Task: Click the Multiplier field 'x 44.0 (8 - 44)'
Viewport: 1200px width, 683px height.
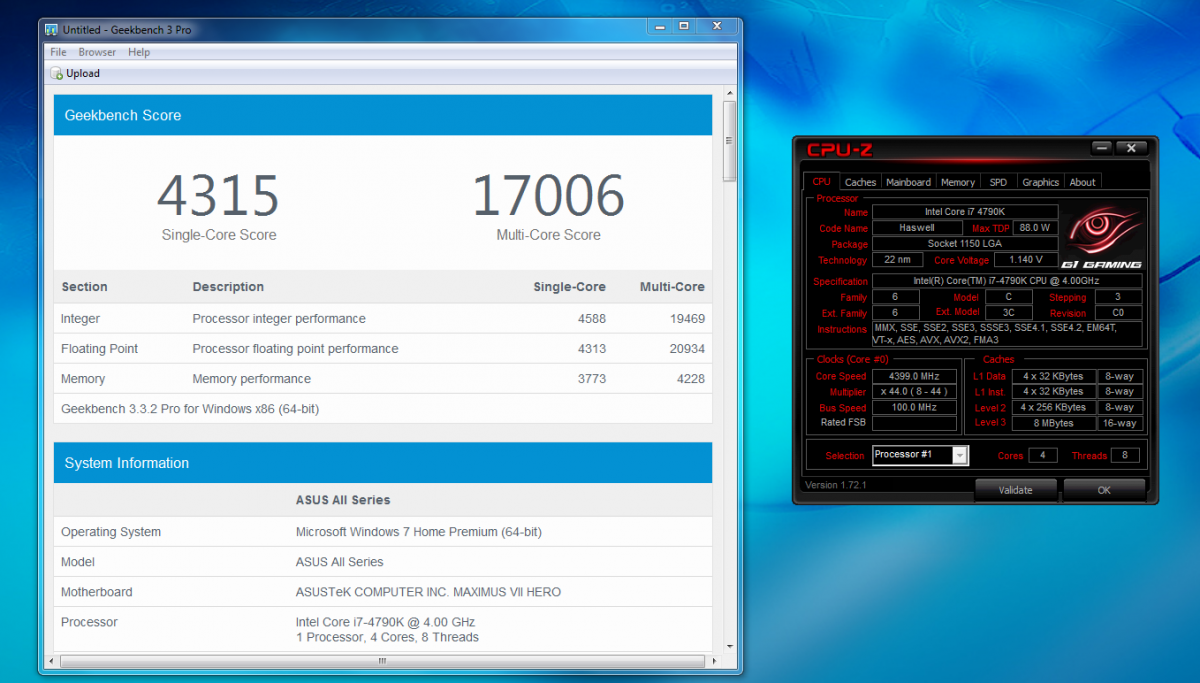Action: (x=914, y=391)
